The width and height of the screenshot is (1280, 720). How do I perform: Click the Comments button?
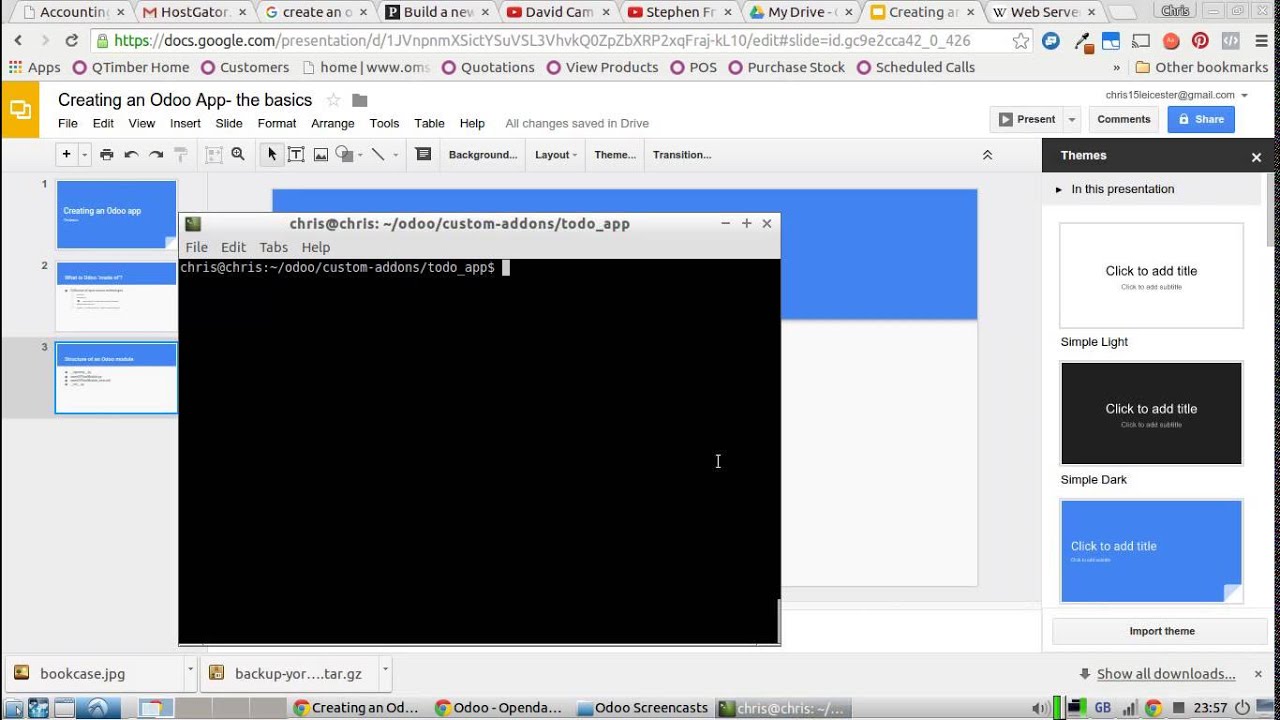(x=1124, y=119)
